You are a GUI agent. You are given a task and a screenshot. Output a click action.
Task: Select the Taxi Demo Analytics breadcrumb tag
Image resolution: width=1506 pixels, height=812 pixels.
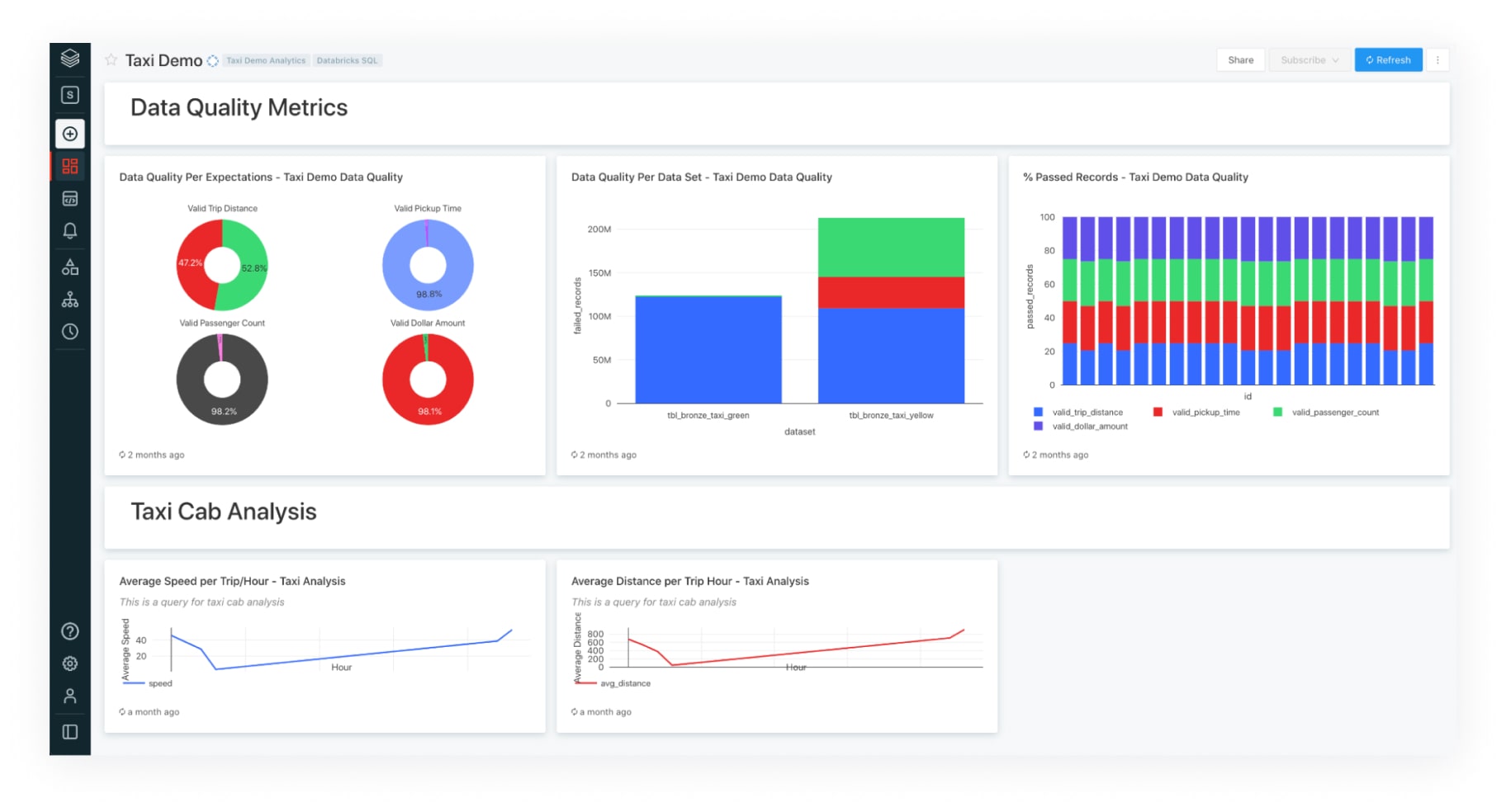(x=266, y=59)
